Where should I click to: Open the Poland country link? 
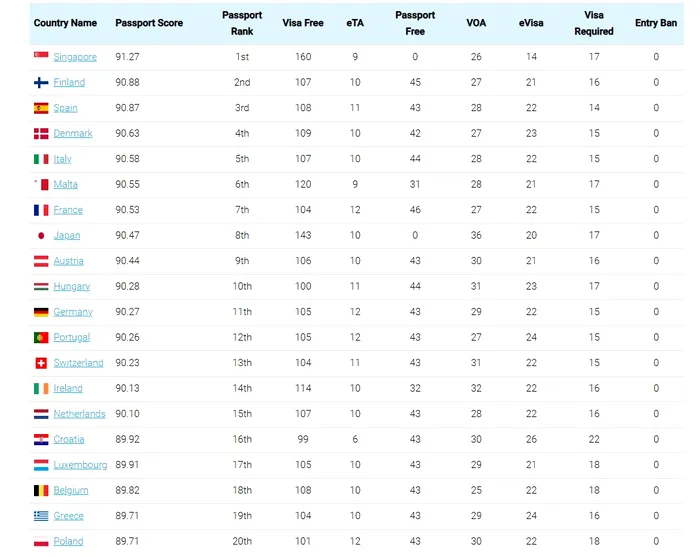point(68,541)
